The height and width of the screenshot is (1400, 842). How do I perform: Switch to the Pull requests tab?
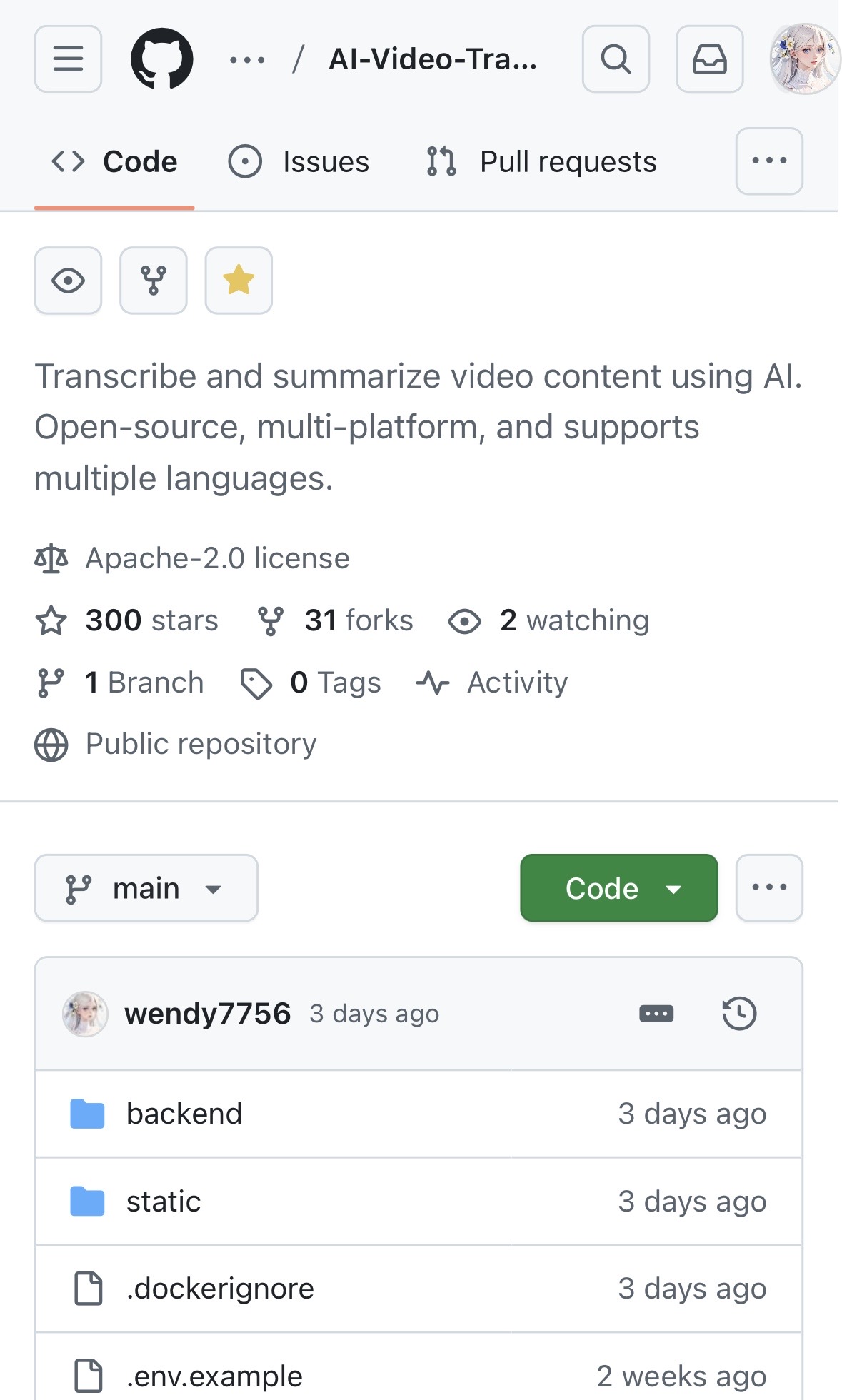[541, 161]
